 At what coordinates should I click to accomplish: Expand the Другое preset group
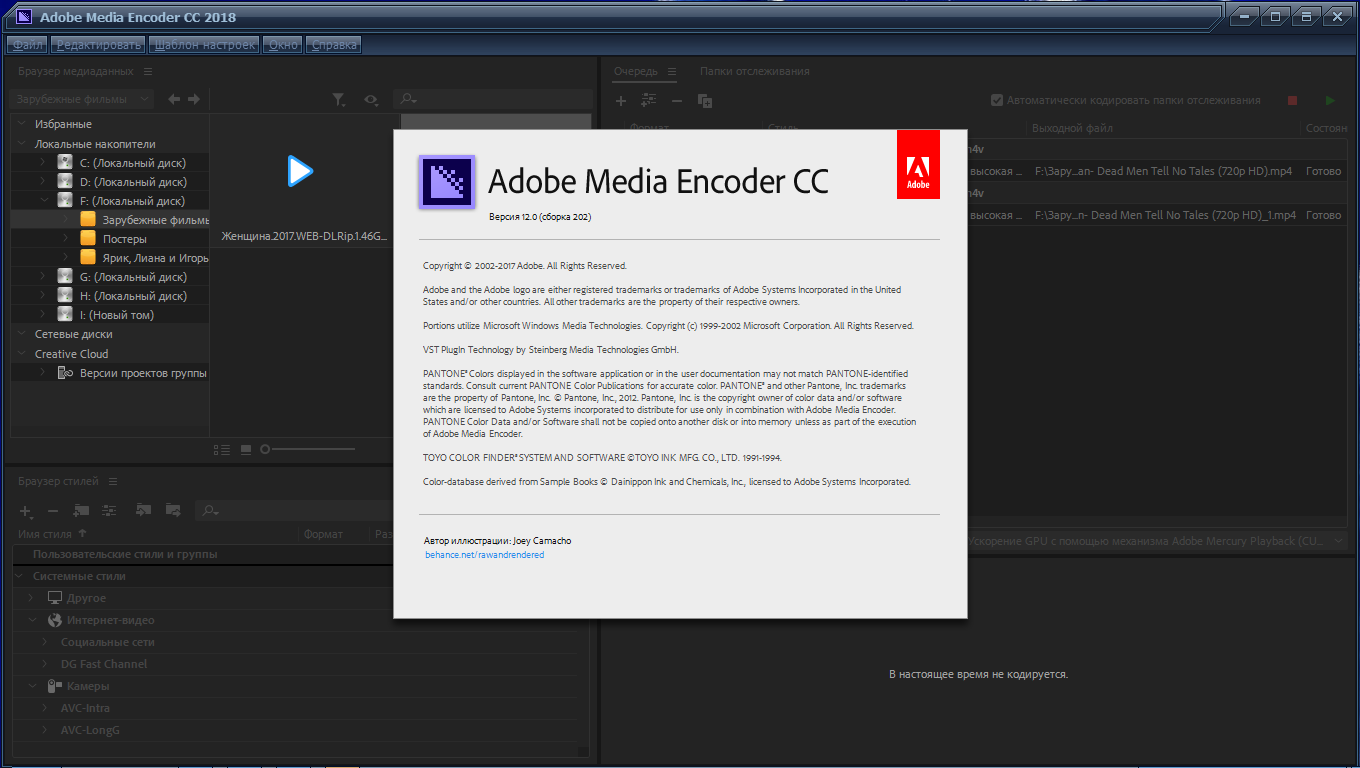point(31,598)
